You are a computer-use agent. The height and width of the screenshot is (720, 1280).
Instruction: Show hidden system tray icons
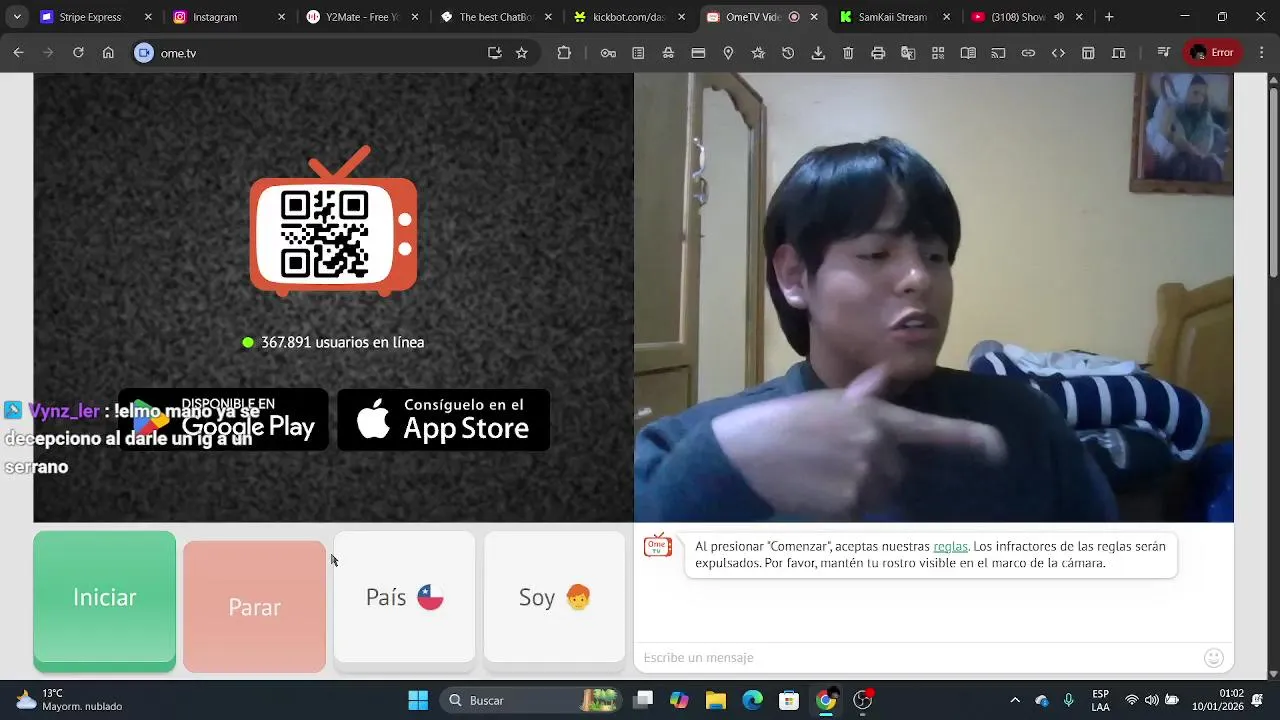tap(1015, 700)
